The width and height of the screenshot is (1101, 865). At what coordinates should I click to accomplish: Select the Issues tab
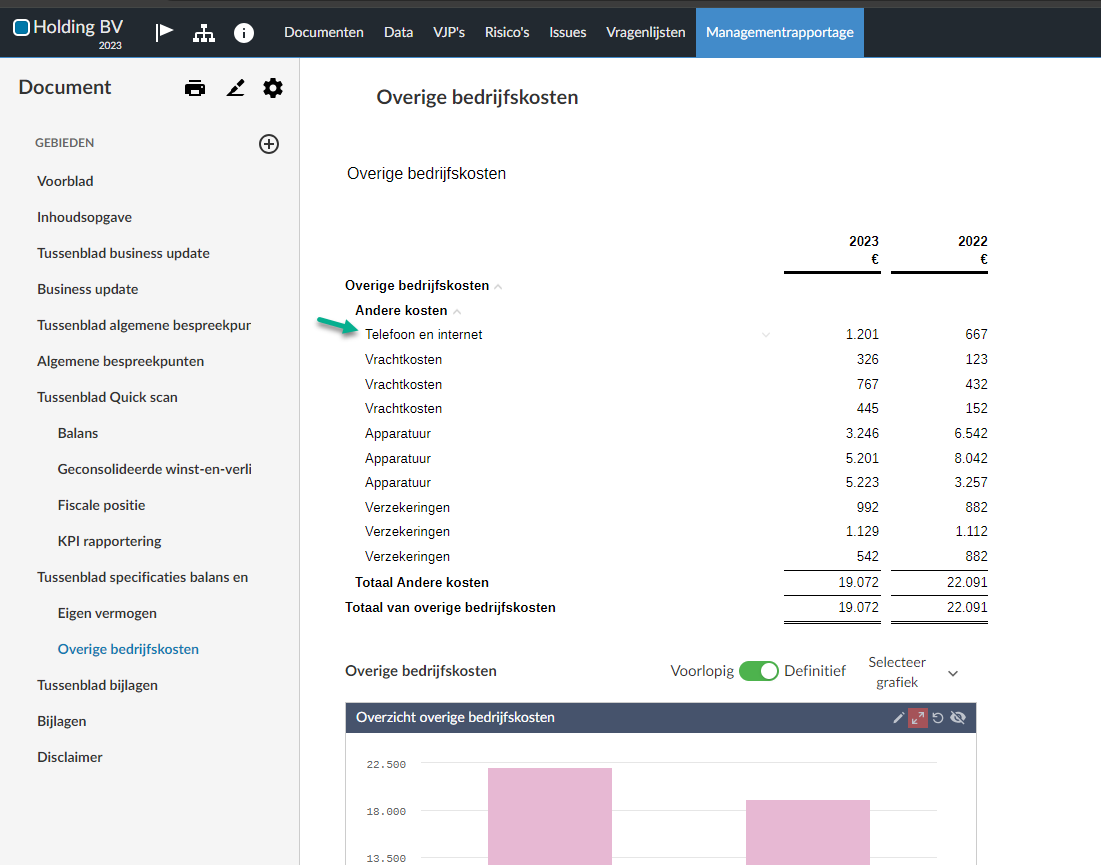(567, 32)
